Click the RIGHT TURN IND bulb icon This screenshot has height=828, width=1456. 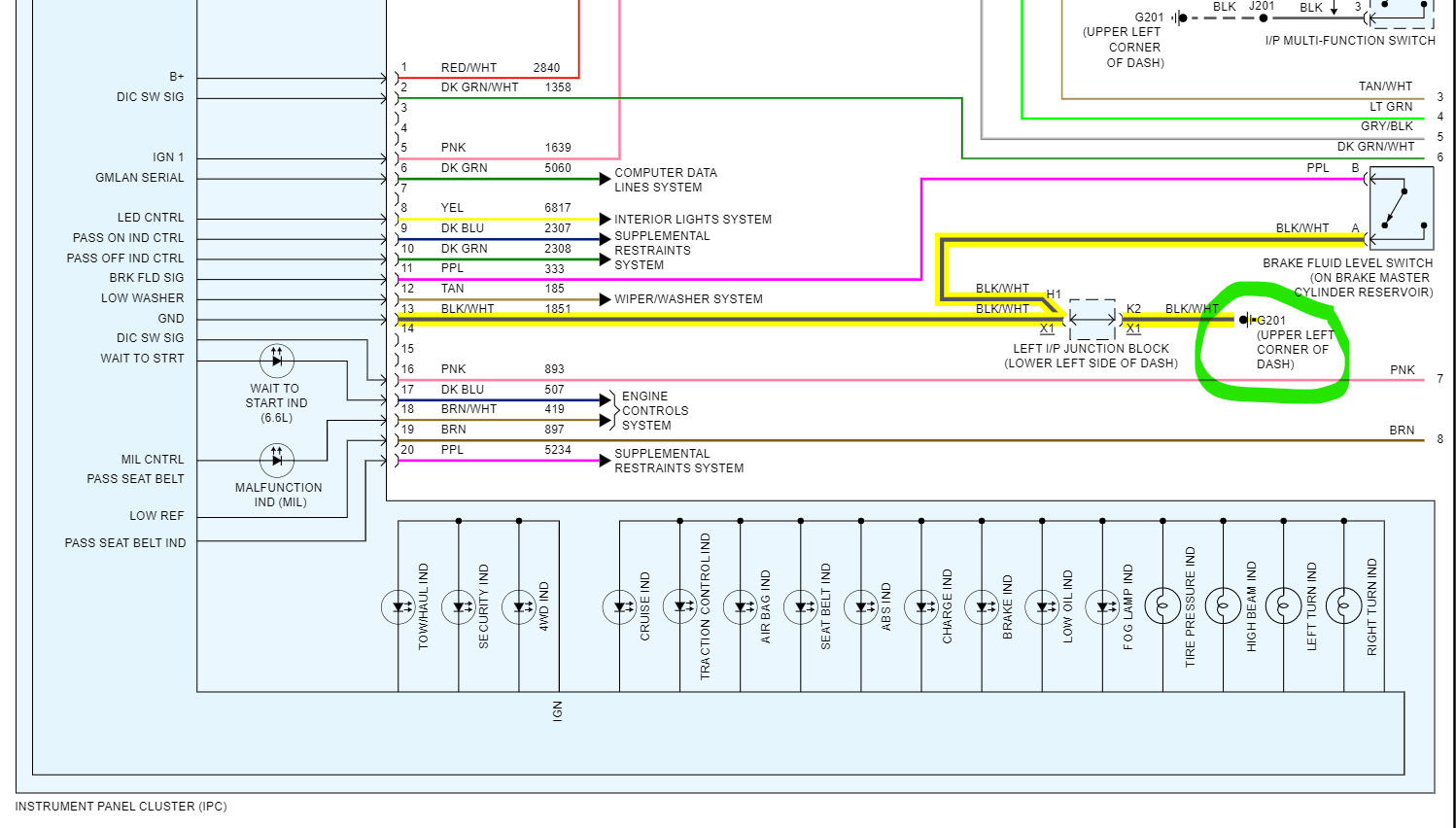[1343, 604]
